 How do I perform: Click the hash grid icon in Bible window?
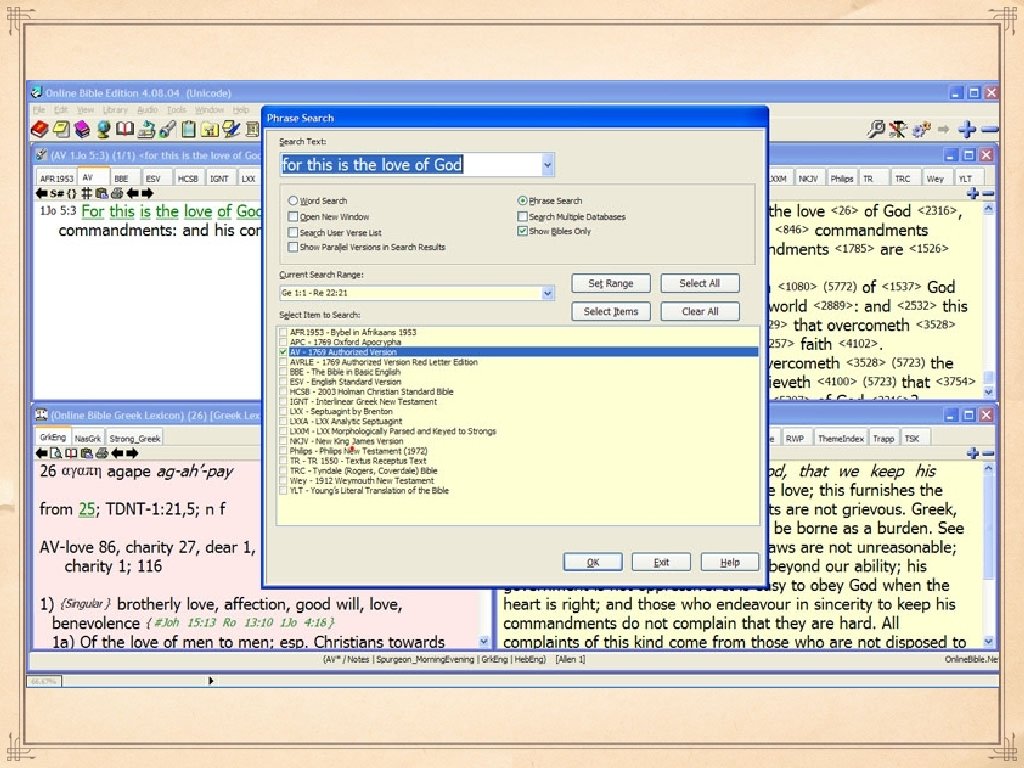point(86,193)
